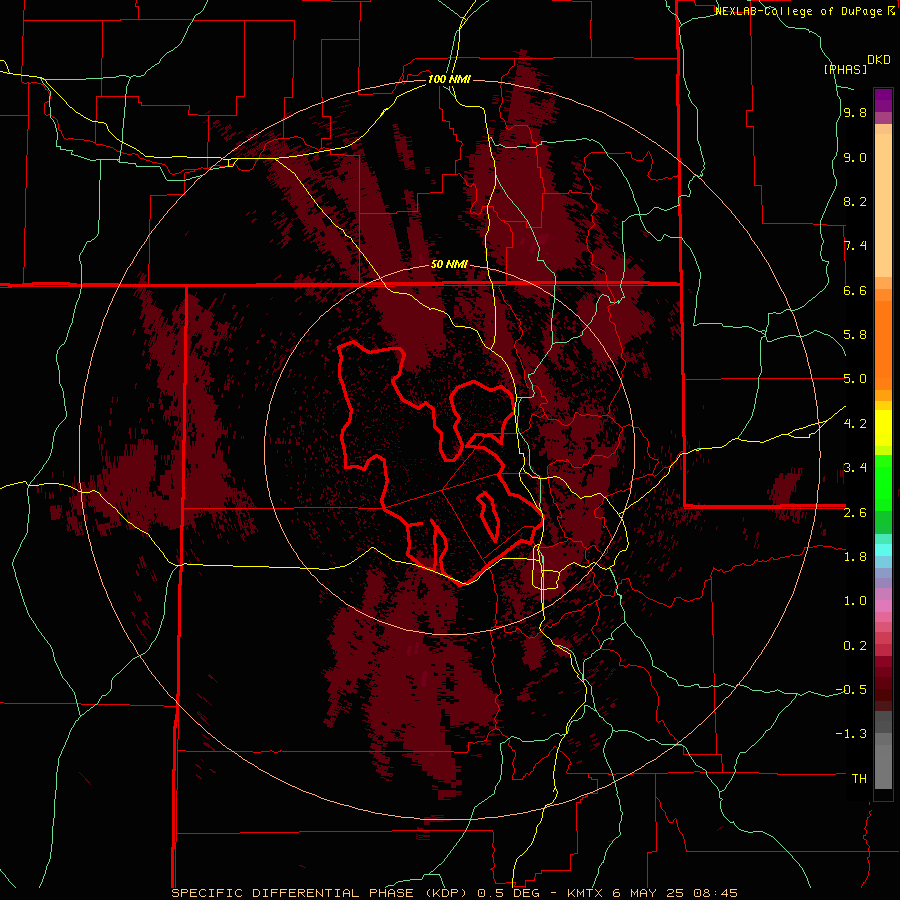Viewport: 900px width, 900px height.
Task: Pick the bright yellow segment of the color bar
Action: coord(883,428)
